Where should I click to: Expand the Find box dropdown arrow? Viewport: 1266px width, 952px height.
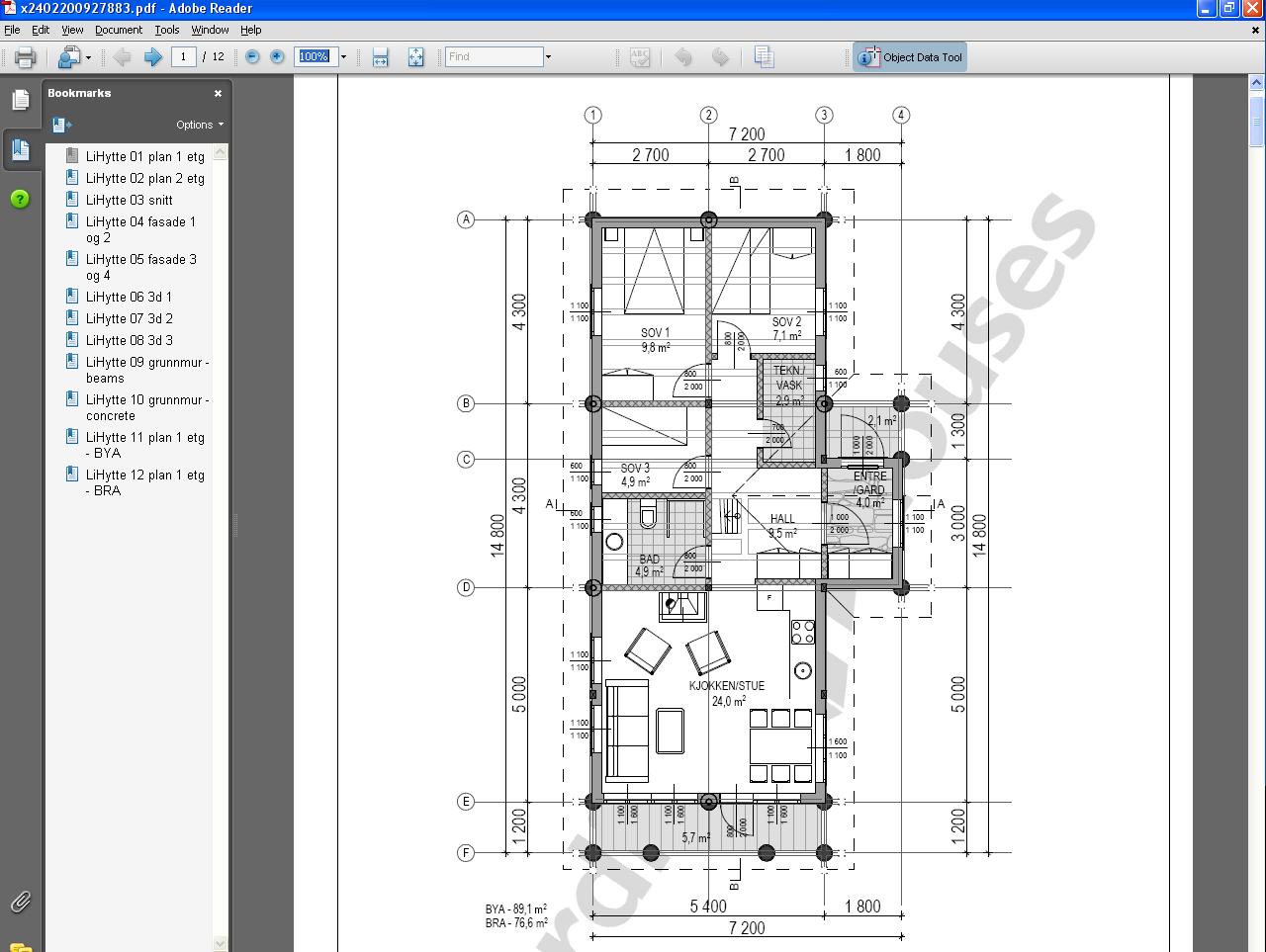pyautogui.click(x=548, y=57)
